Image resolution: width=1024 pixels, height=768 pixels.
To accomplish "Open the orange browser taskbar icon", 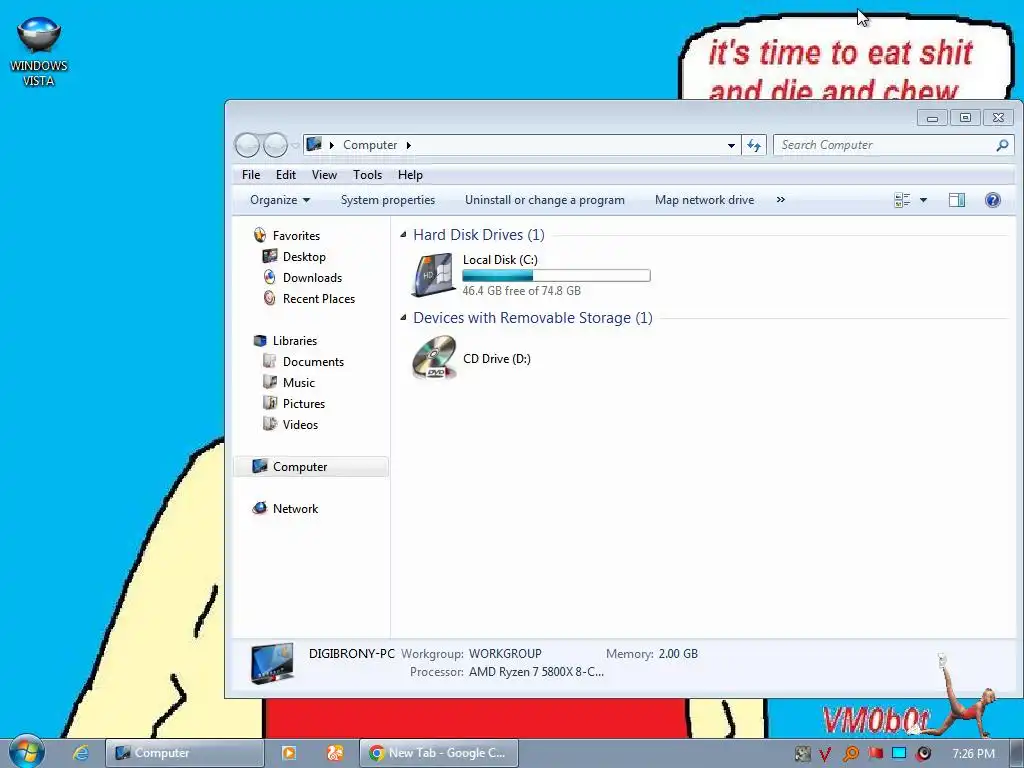I will coord(335,753).
